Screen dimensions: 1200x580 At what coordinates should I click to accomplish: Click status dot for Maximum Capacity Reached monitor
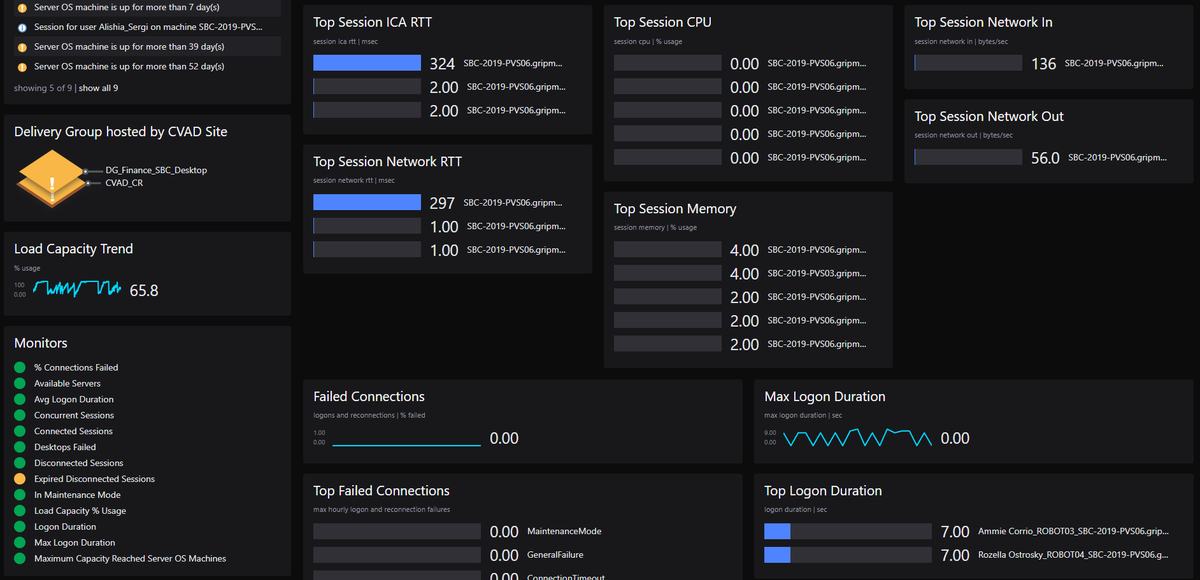19,558
